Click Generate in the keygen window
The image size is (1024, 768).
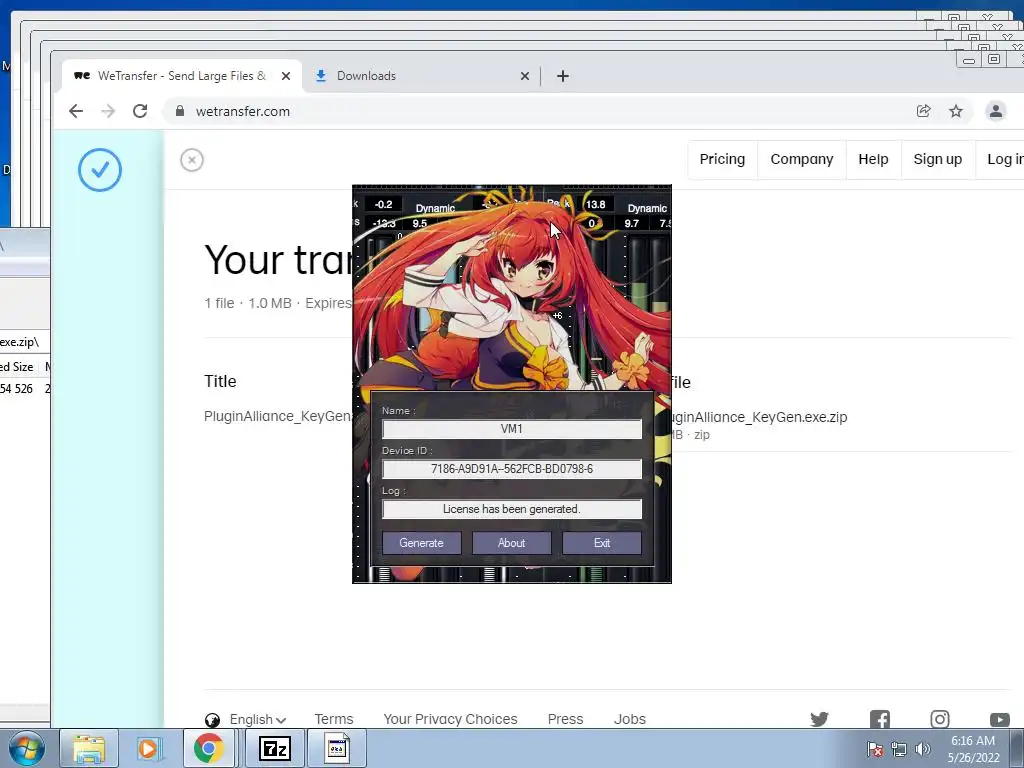pyautogui.click(x=421, y=543)
